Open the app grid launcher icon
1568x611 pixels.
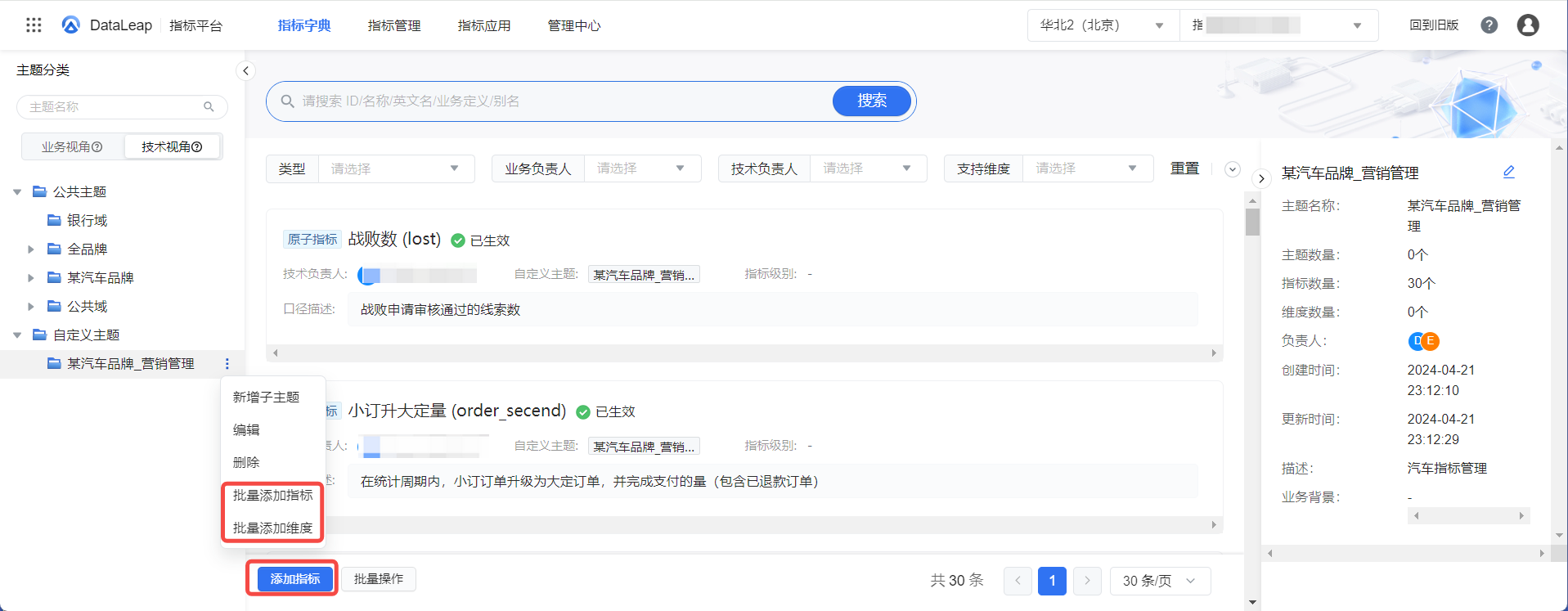pyautogui.click(x=34, y=25)
